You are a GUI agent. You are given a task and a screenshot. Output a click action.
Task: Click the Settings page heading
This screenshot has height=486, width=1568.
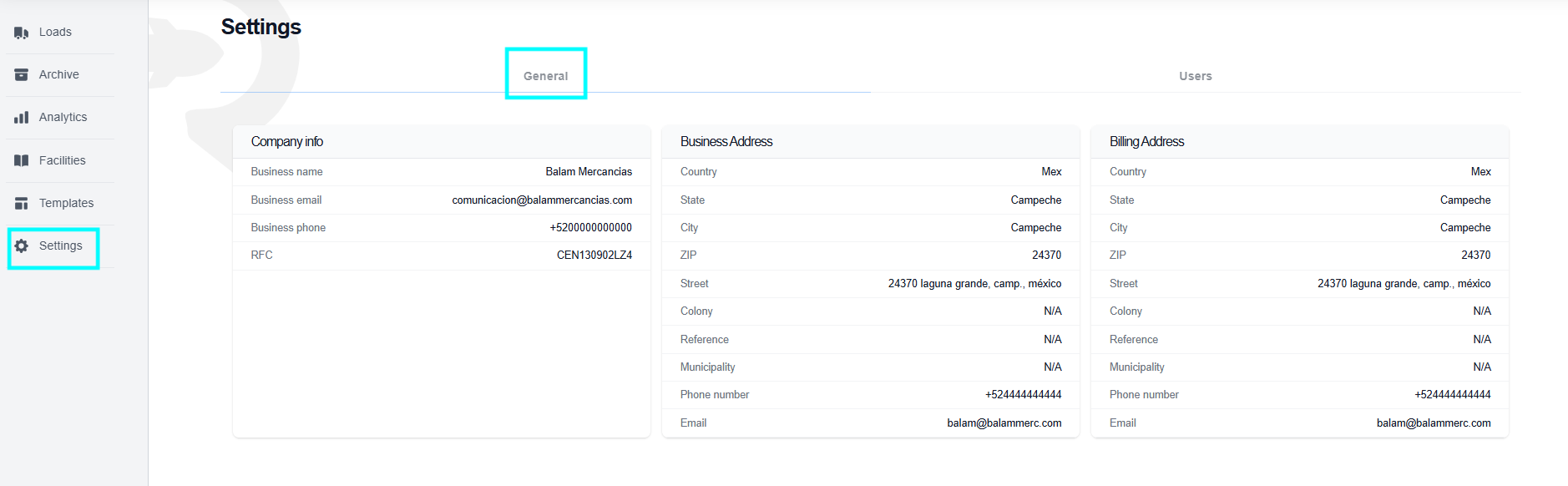(x=261, y=27)
